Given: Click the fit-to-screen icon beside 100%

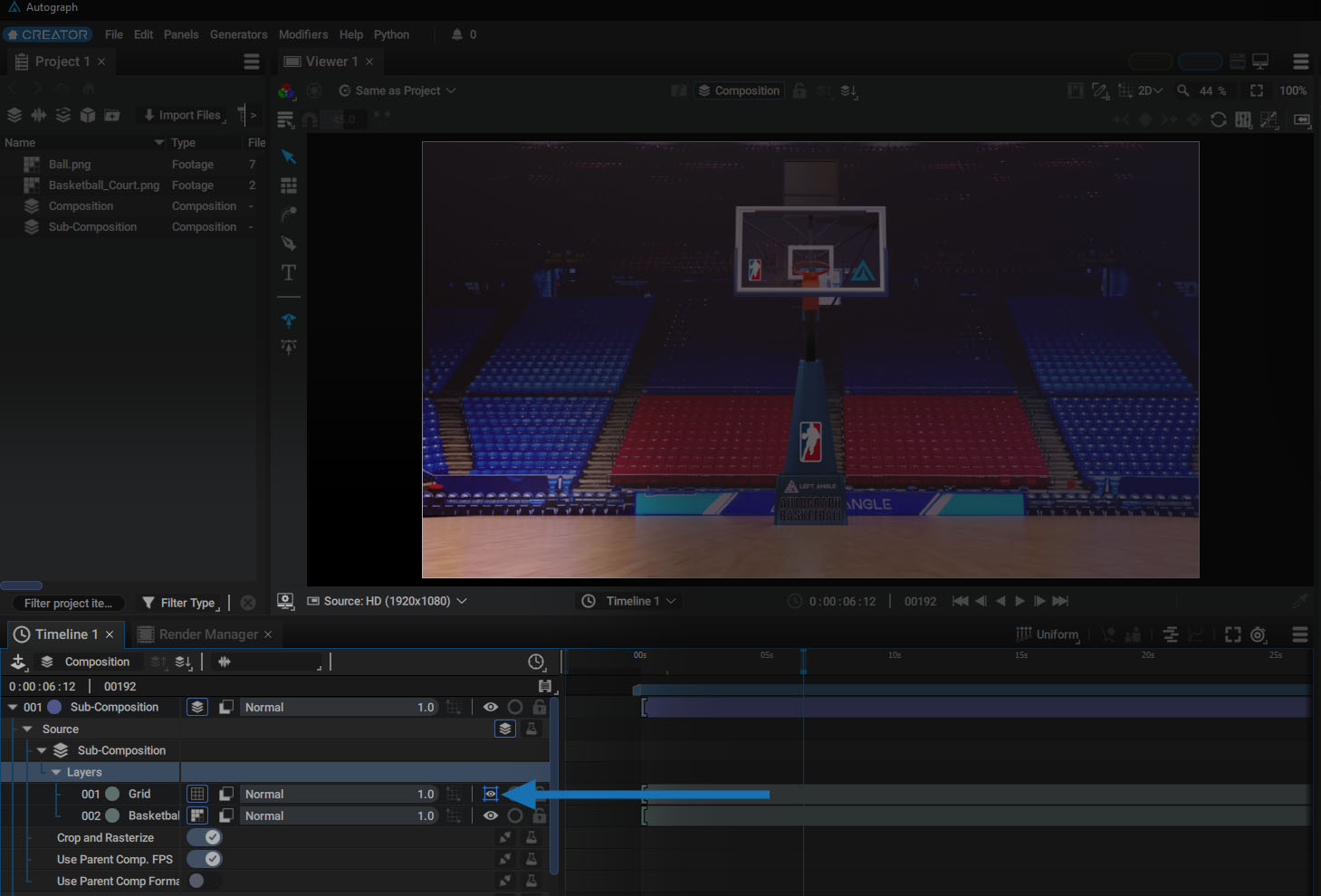Looking at the screenshot, I should [1257, 91].
